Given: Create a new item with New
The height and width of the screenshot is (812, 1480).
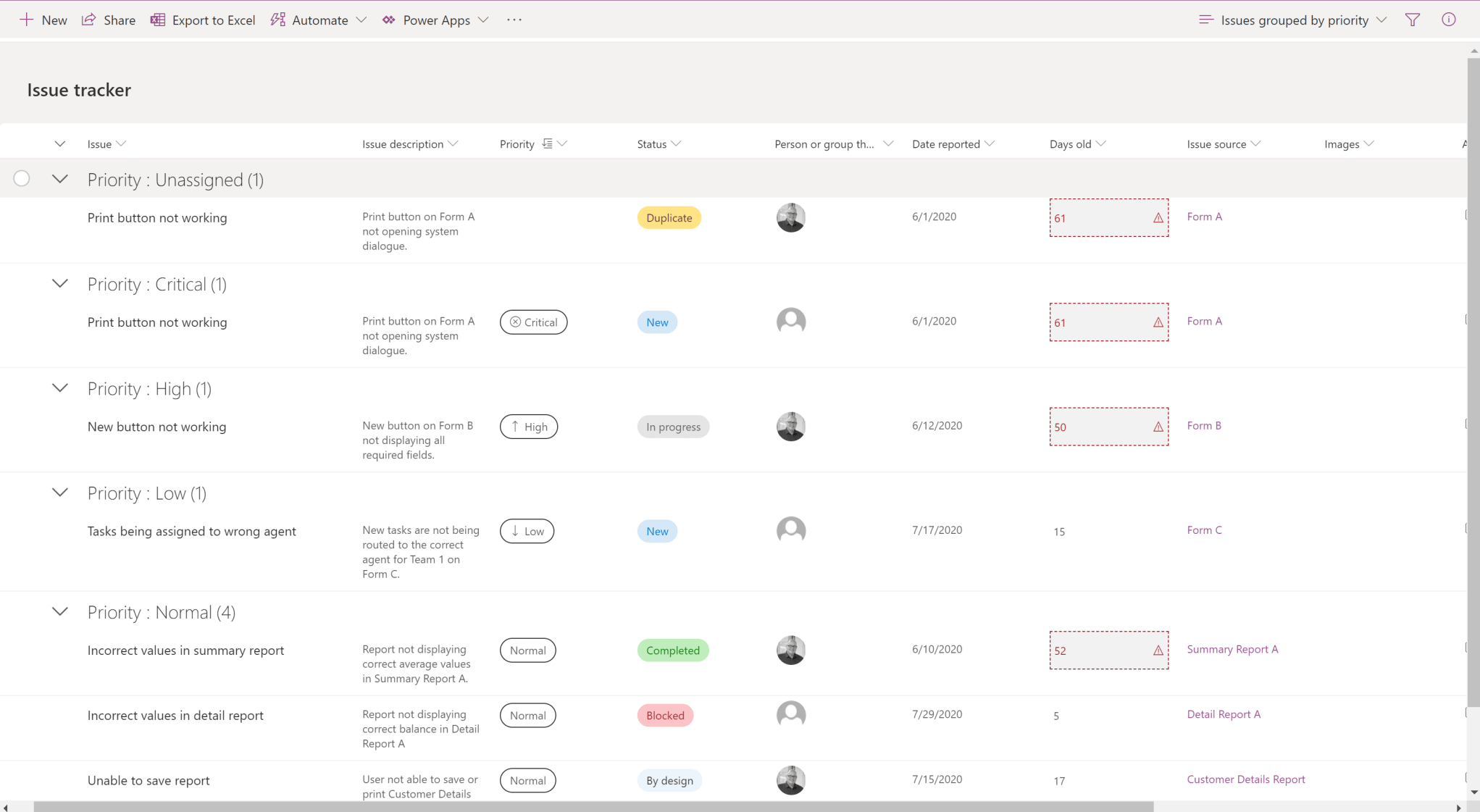Looking at the screenshot, I should coord(43,20).
